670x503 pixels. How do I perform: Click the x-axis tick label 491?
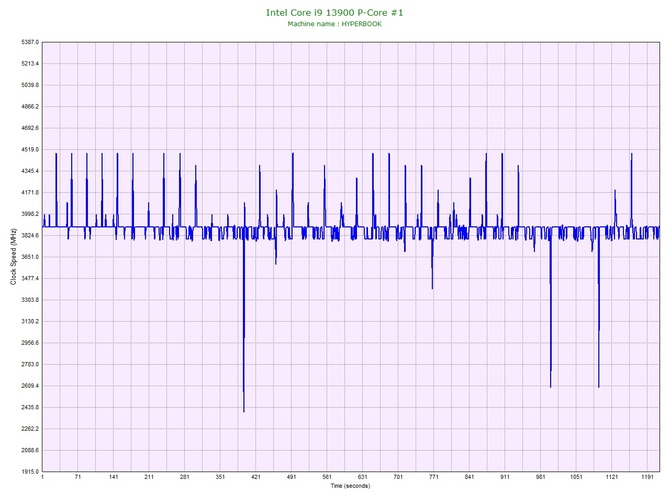(x=291, y=477)
